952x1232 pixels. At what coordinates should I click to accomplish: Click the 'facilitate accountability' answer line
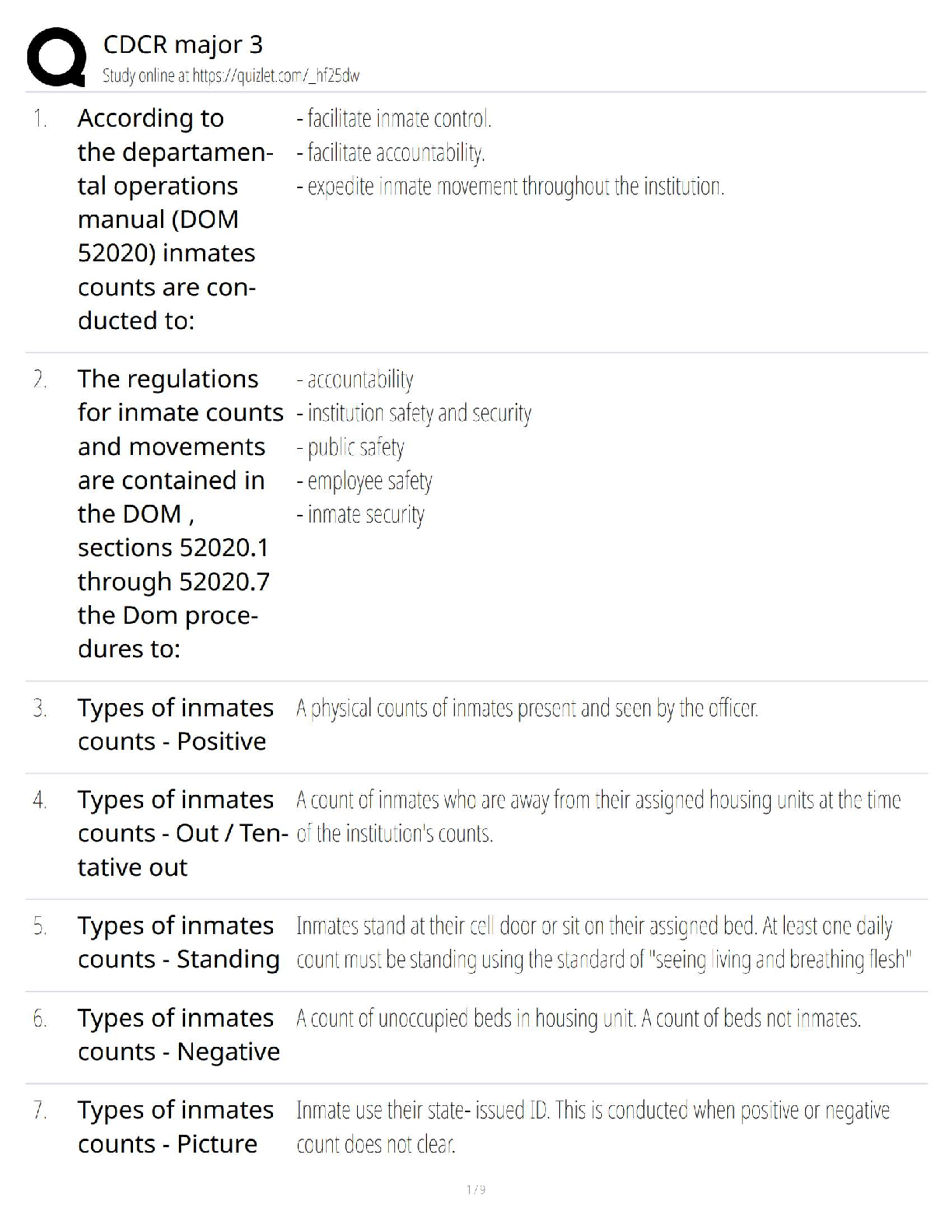coord(390,152)
